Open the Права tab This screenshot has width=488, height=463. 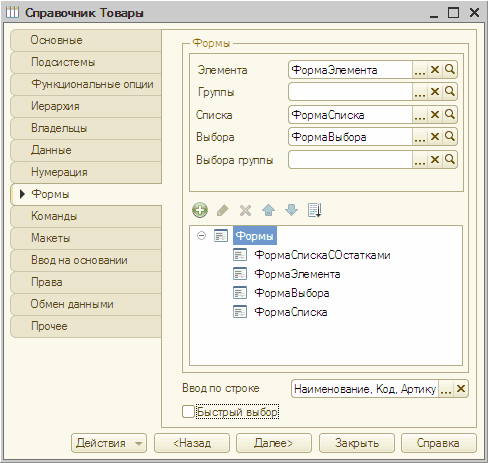pos(86,282)
